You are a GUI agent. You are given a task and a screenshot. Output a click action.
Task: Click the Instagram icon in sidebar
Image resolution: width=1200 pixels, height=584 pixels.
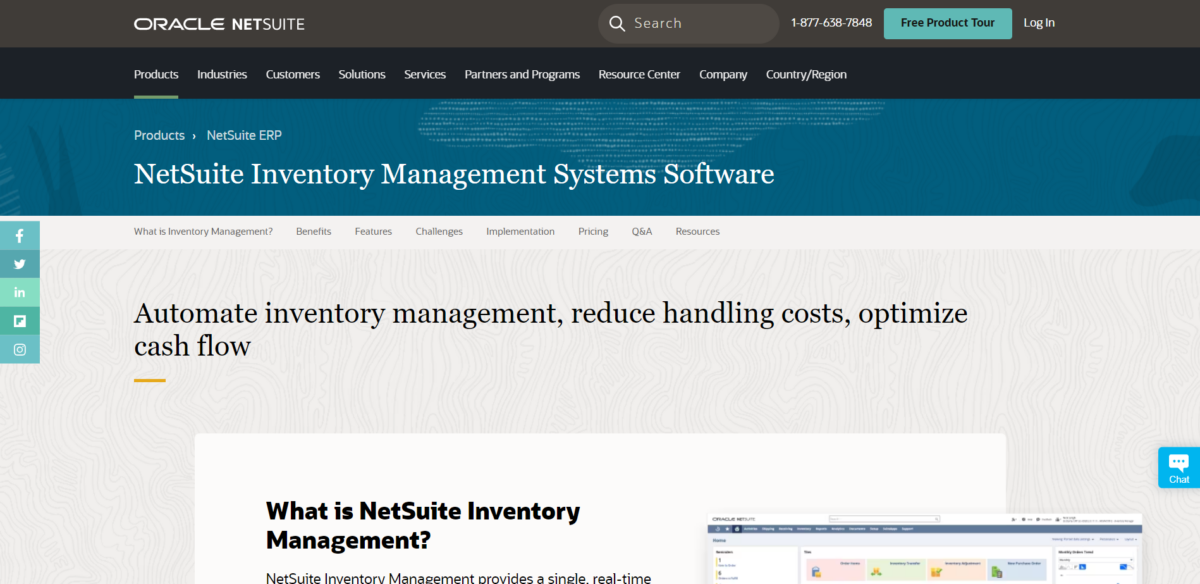click(19, 349)
